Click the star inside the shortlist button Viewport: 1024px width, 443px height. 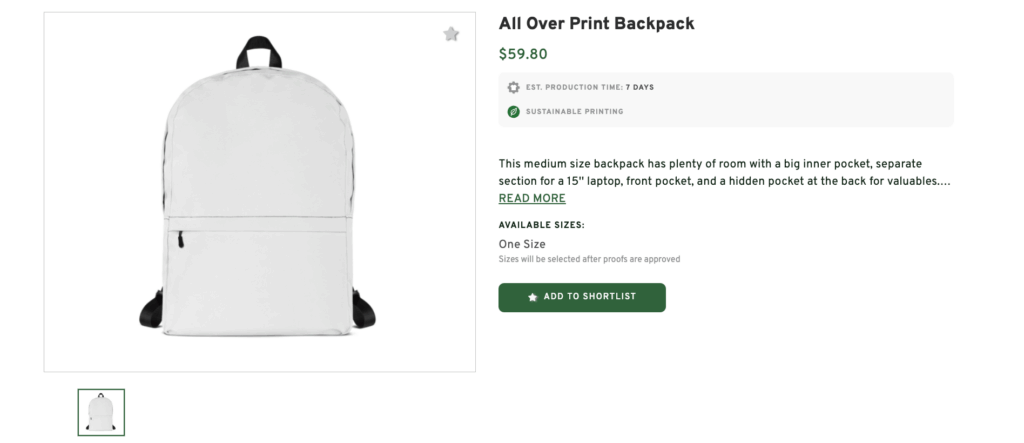(532, 297)
